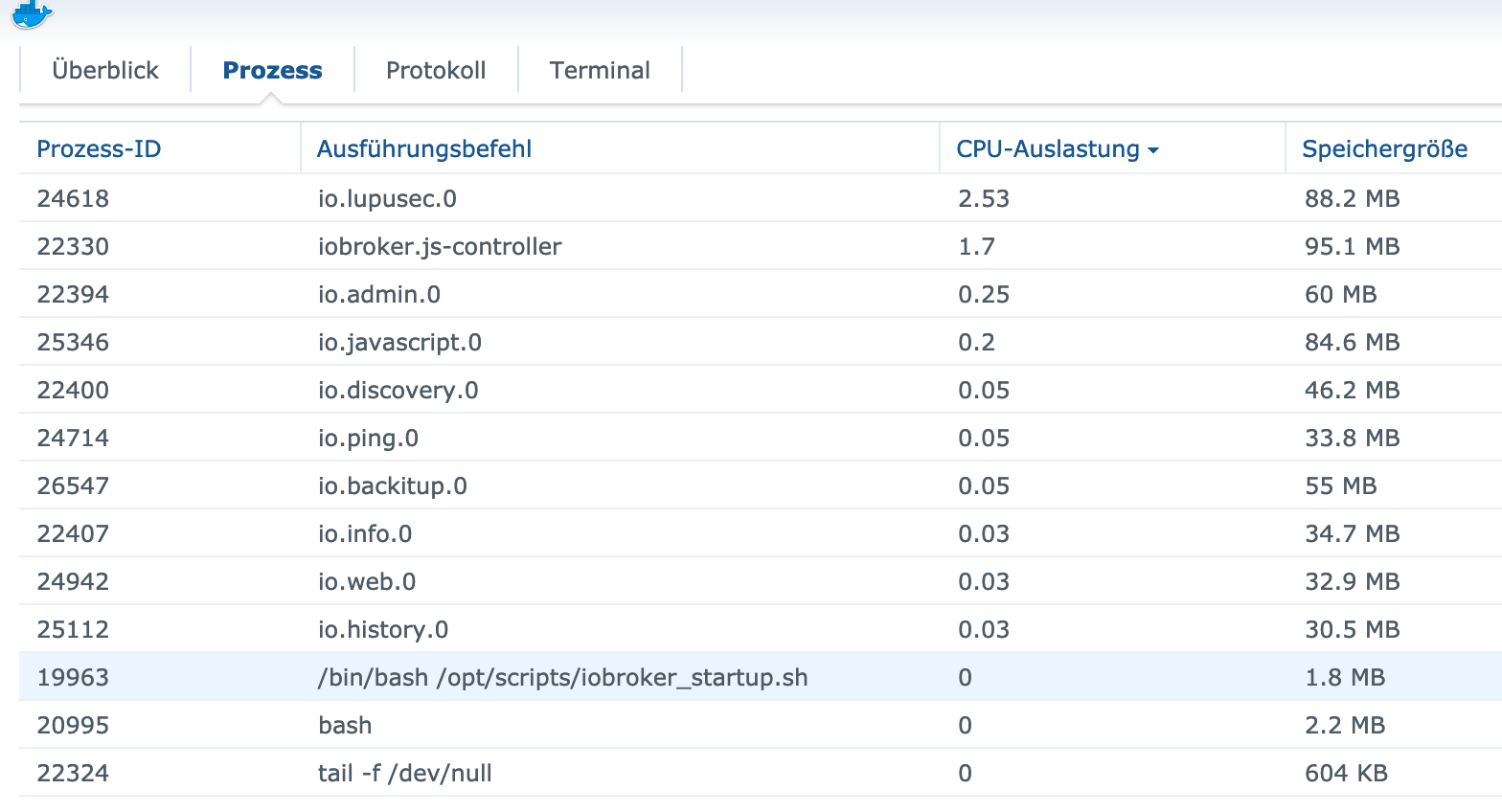Select the Prozess tab

(272, 70)
